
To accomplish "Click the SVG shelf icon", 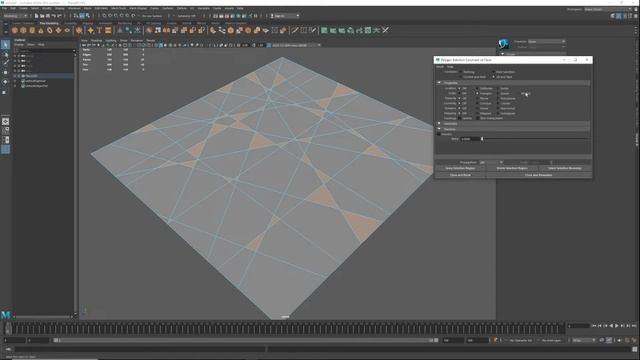I will pos(108,30).
